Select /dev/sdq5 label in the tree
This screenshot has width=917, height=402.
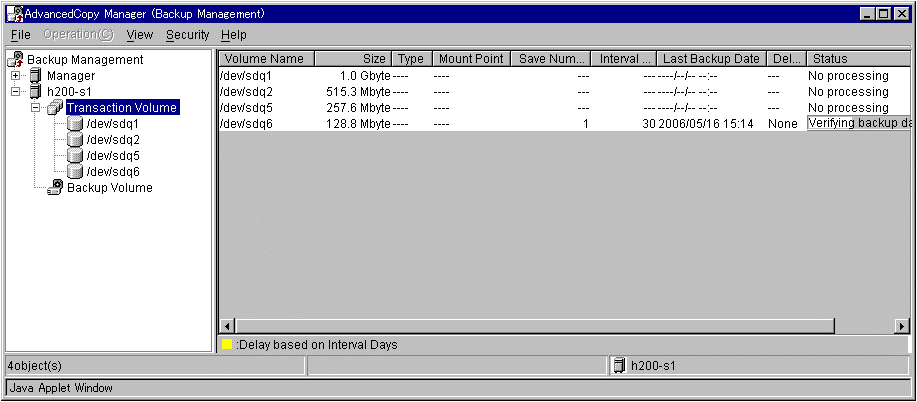[x=112, y=156]
